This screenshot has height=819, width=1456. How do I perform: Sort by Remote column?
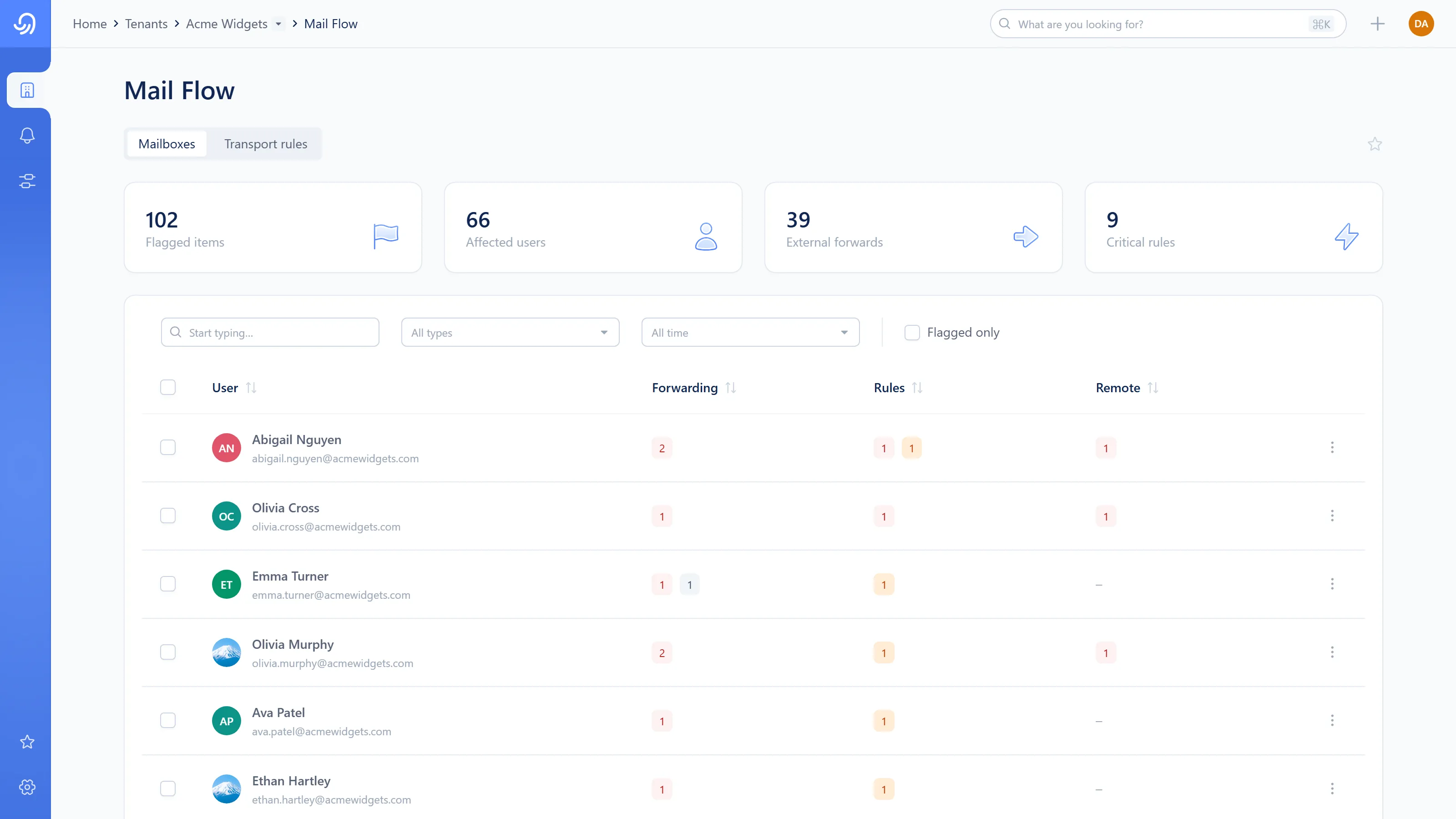[1153, 388]
